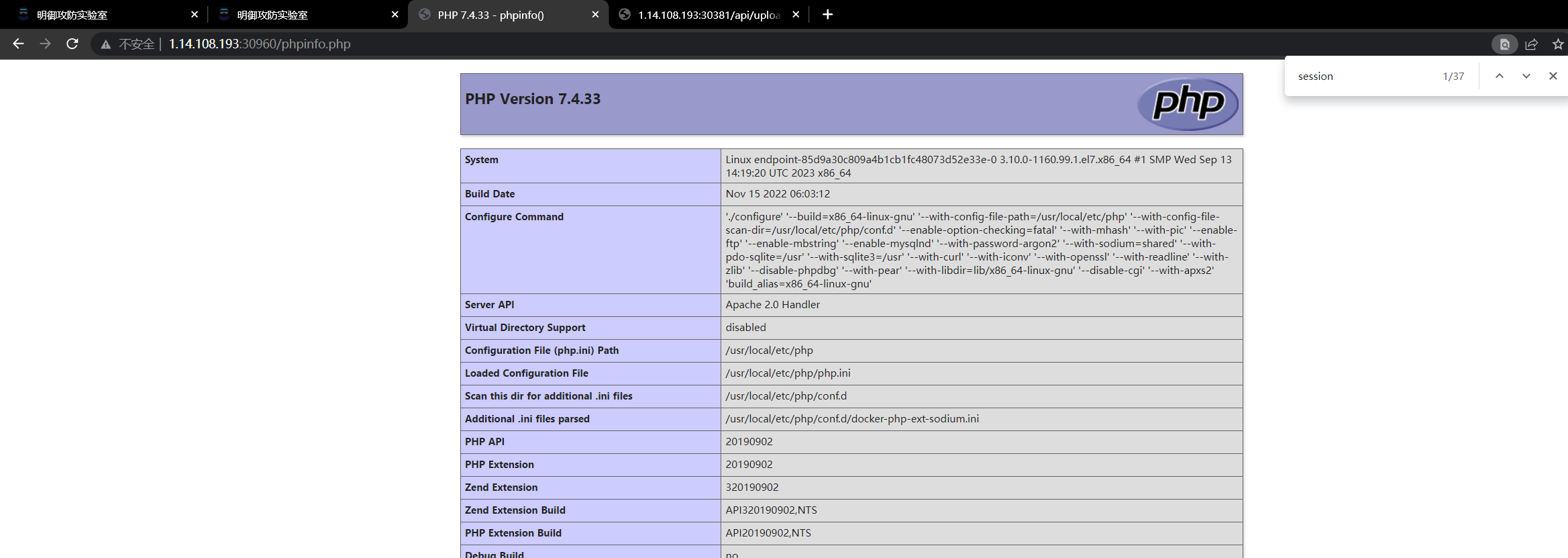Jump to previous find result
Viewport: 1568px width, 558px height.
tap(1500, 76)
